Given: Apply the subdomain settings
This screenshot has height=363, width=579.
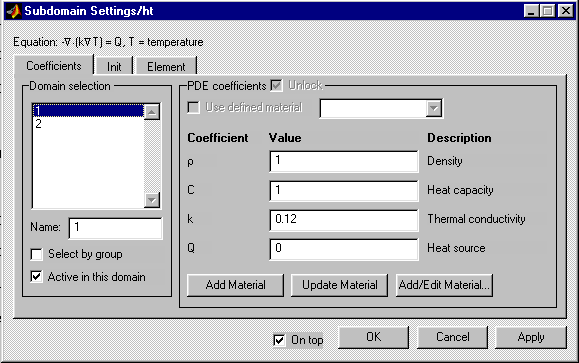Looking at the screenshot, I should 531,337.
